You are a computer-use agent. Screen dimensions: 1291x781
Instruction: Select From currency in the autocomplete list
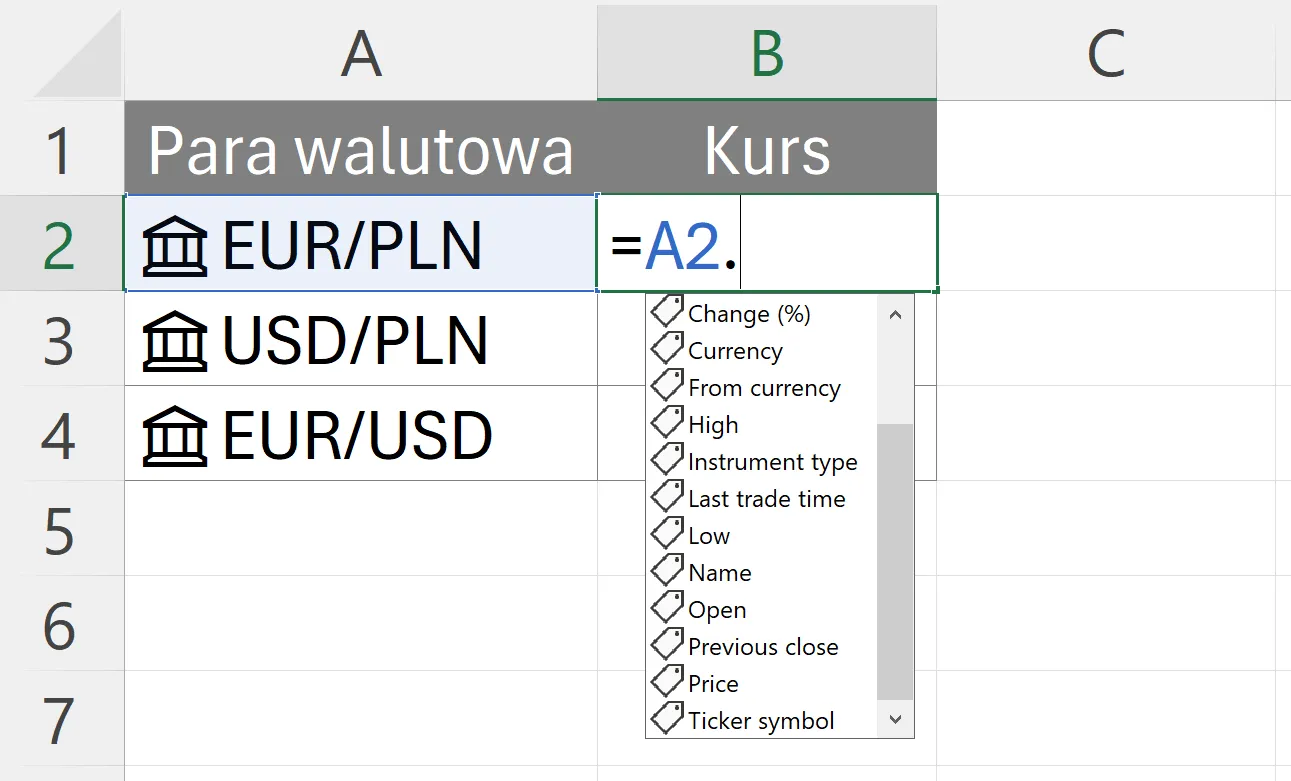pos(764,388)
